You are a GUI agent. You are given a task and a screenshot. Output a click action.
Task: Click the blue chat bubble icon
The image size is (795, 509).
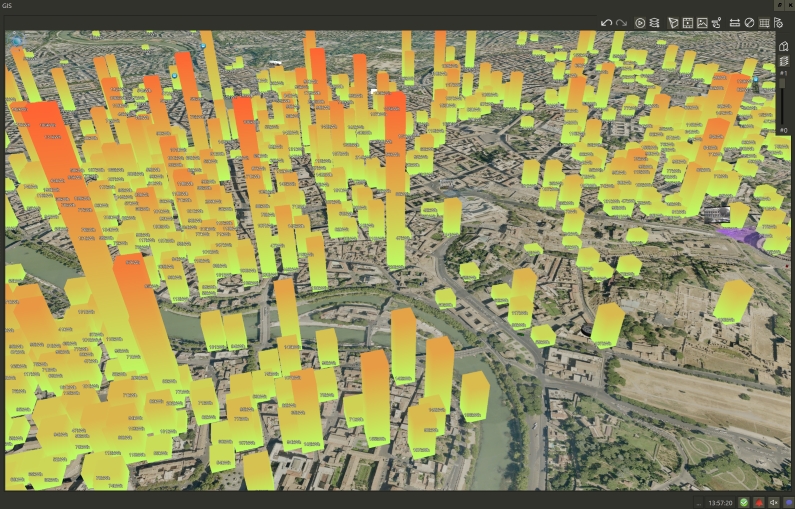787,502
